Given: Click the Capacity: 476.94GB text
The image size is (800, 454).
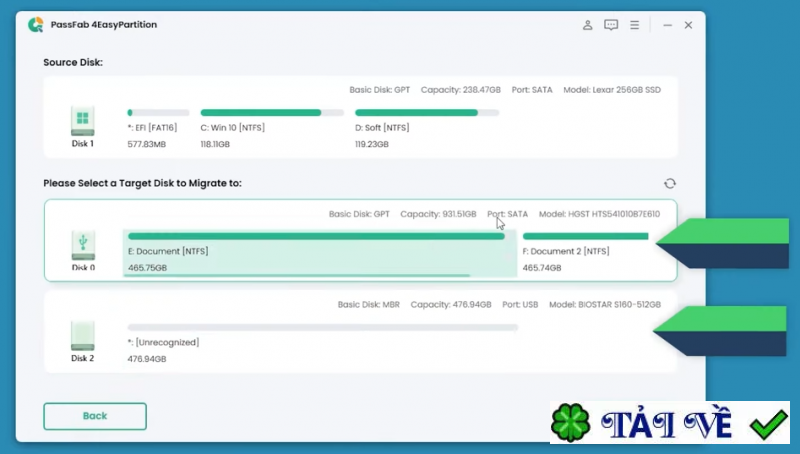Looking at the screenshot, I should 451,305.
